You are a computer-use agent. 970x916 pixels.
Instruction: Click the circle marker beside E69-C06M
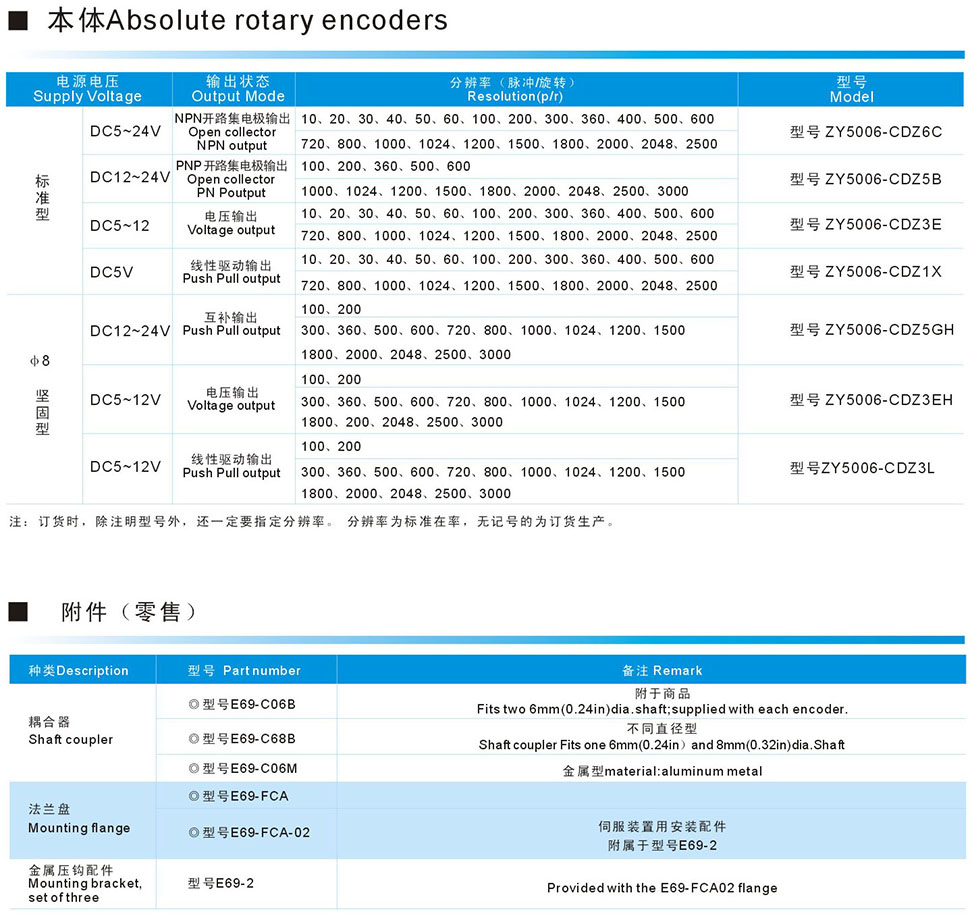[194, 769]
